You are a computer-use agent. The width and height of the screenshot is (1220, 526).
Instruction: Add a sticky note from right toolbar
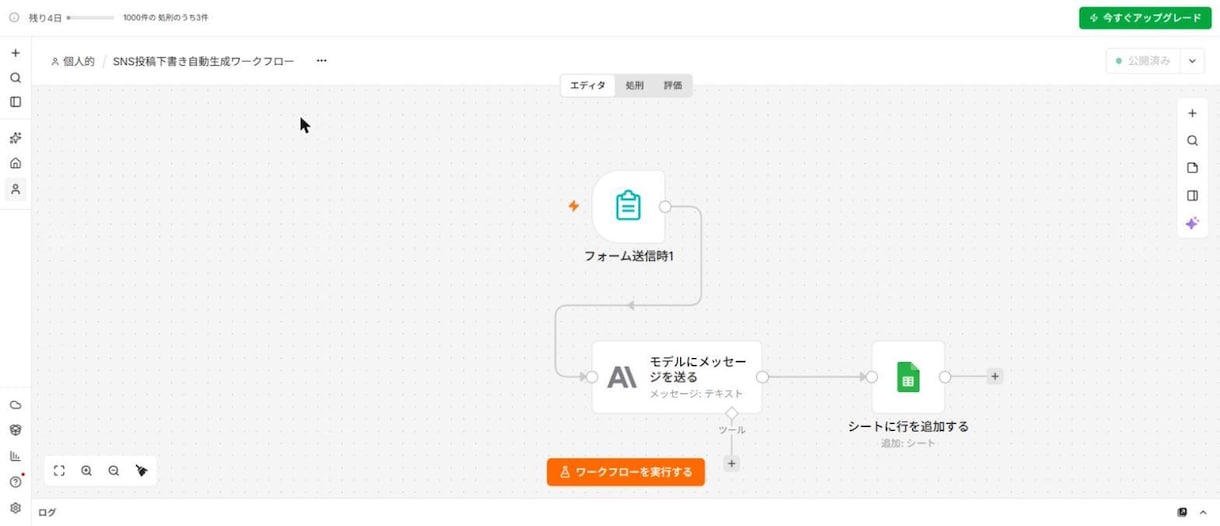(x=1192, y=168)
